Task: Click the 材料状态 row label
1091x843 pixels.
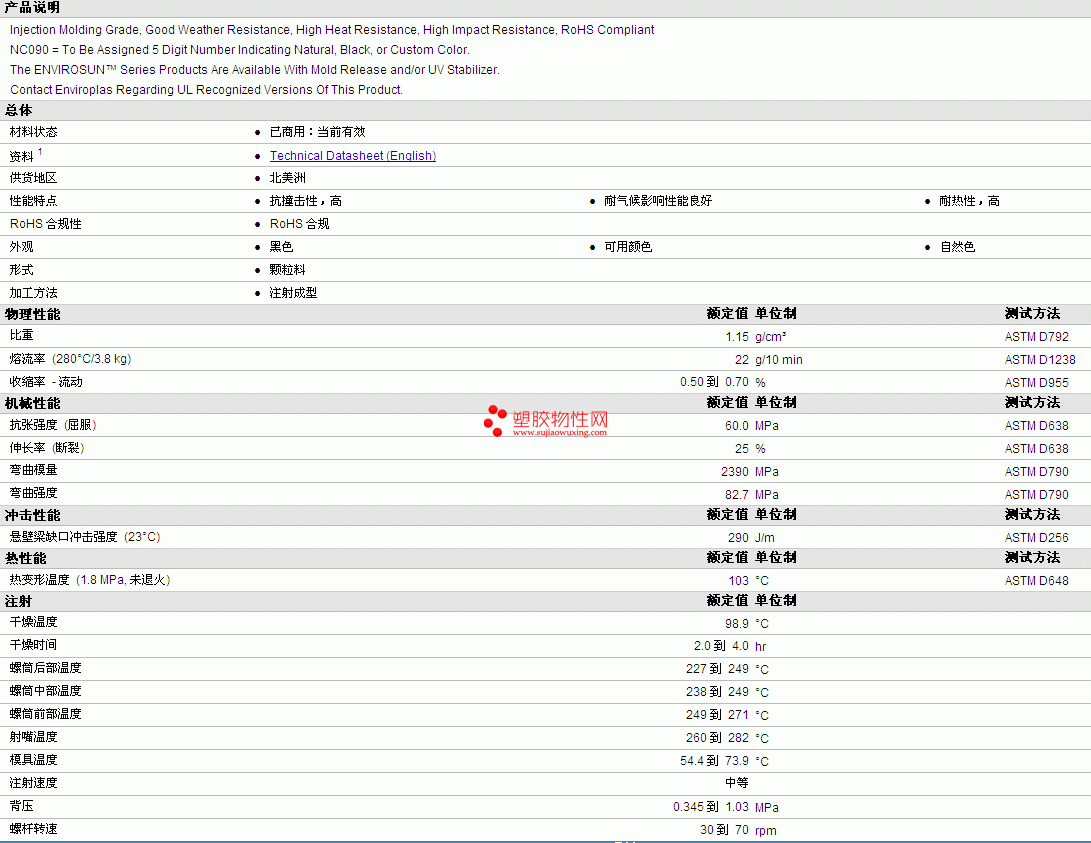Action: point(33,132)
